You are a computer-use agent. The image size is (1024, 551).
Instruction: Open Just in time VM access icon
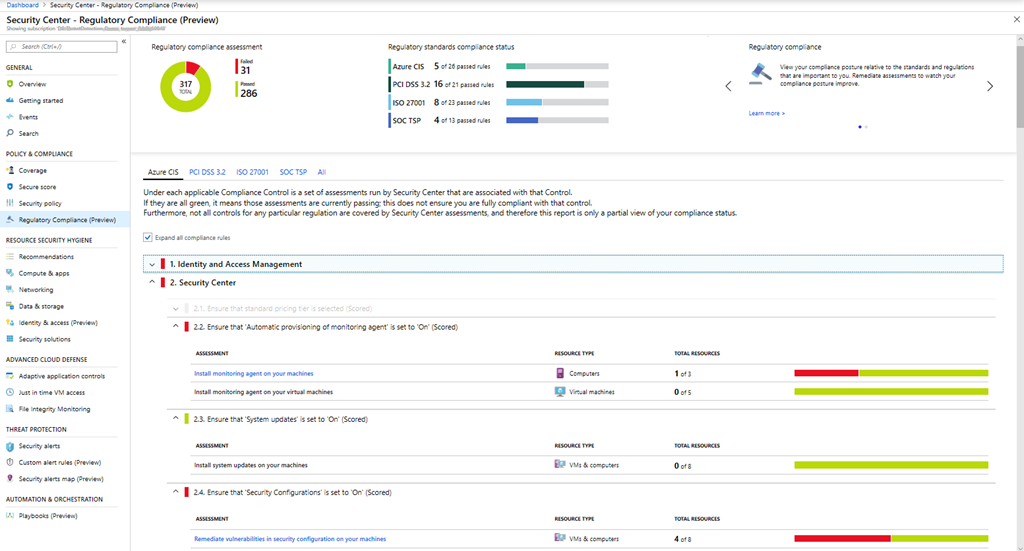point(10,393)
